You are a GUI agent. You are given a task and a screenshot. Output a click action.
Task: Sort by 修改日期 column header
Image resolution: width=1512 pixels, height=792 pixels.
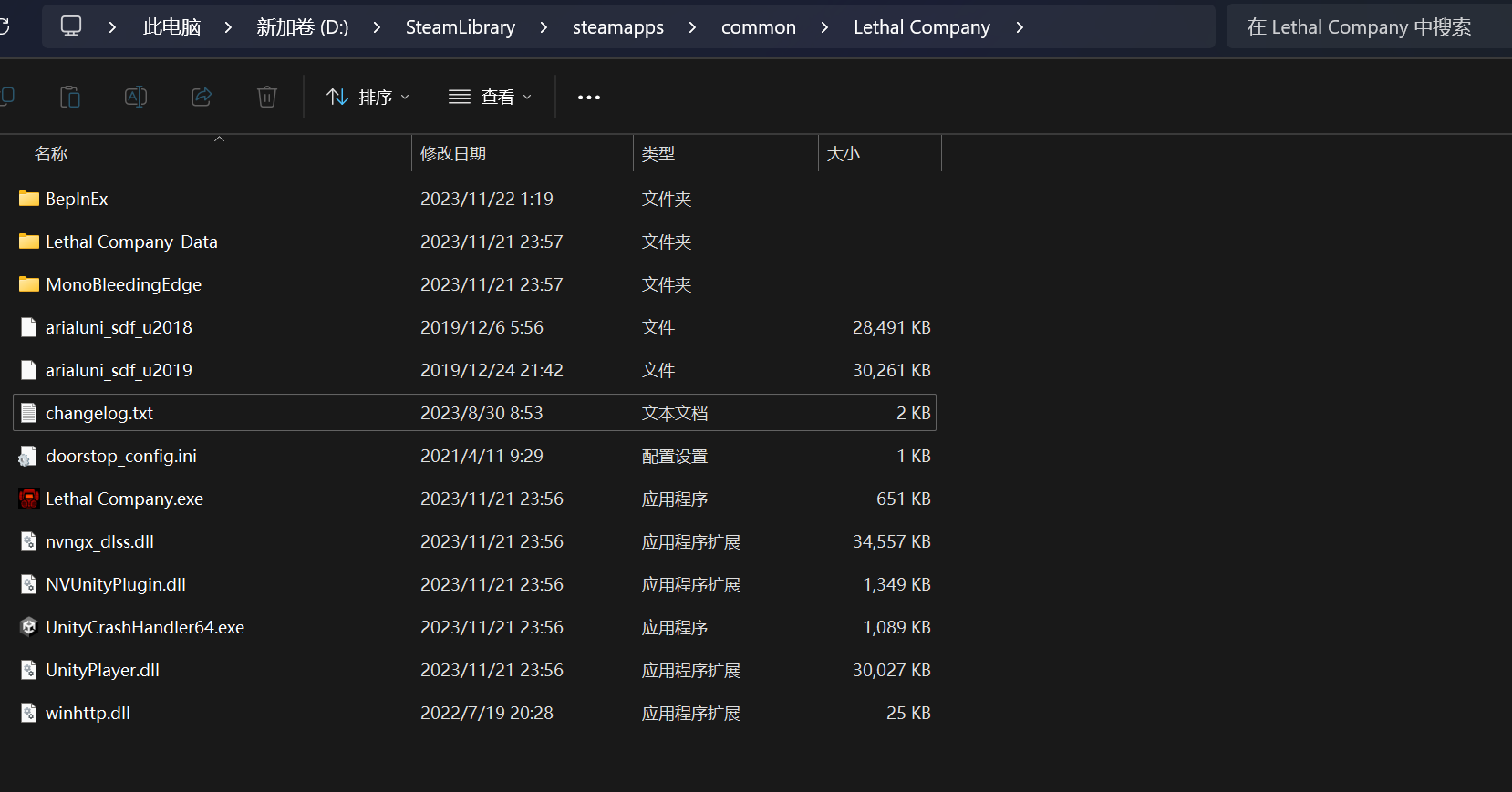point(453,154)
